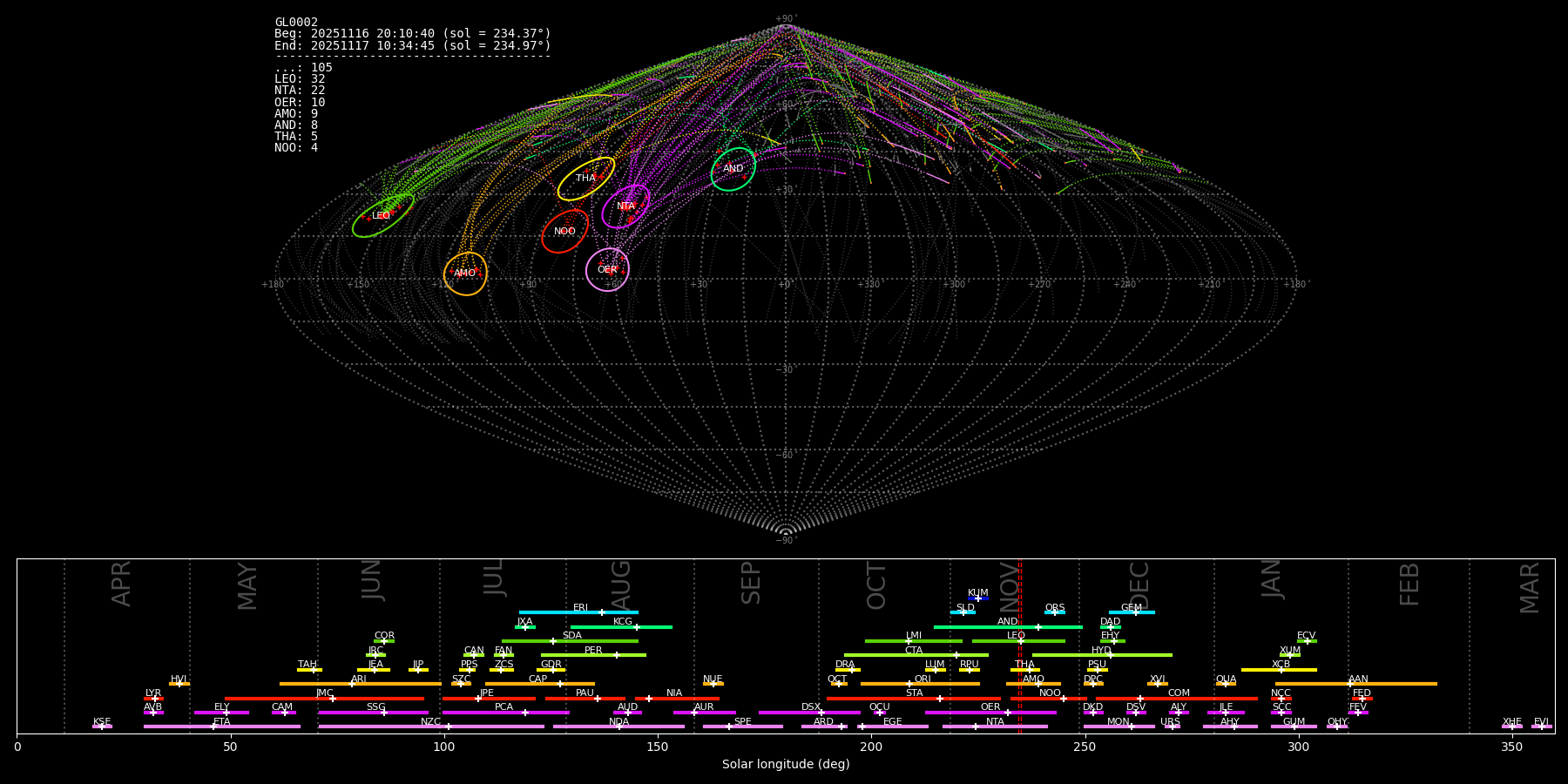
Task: Click the PER shower activity bar
Action: tap(593, 655)
